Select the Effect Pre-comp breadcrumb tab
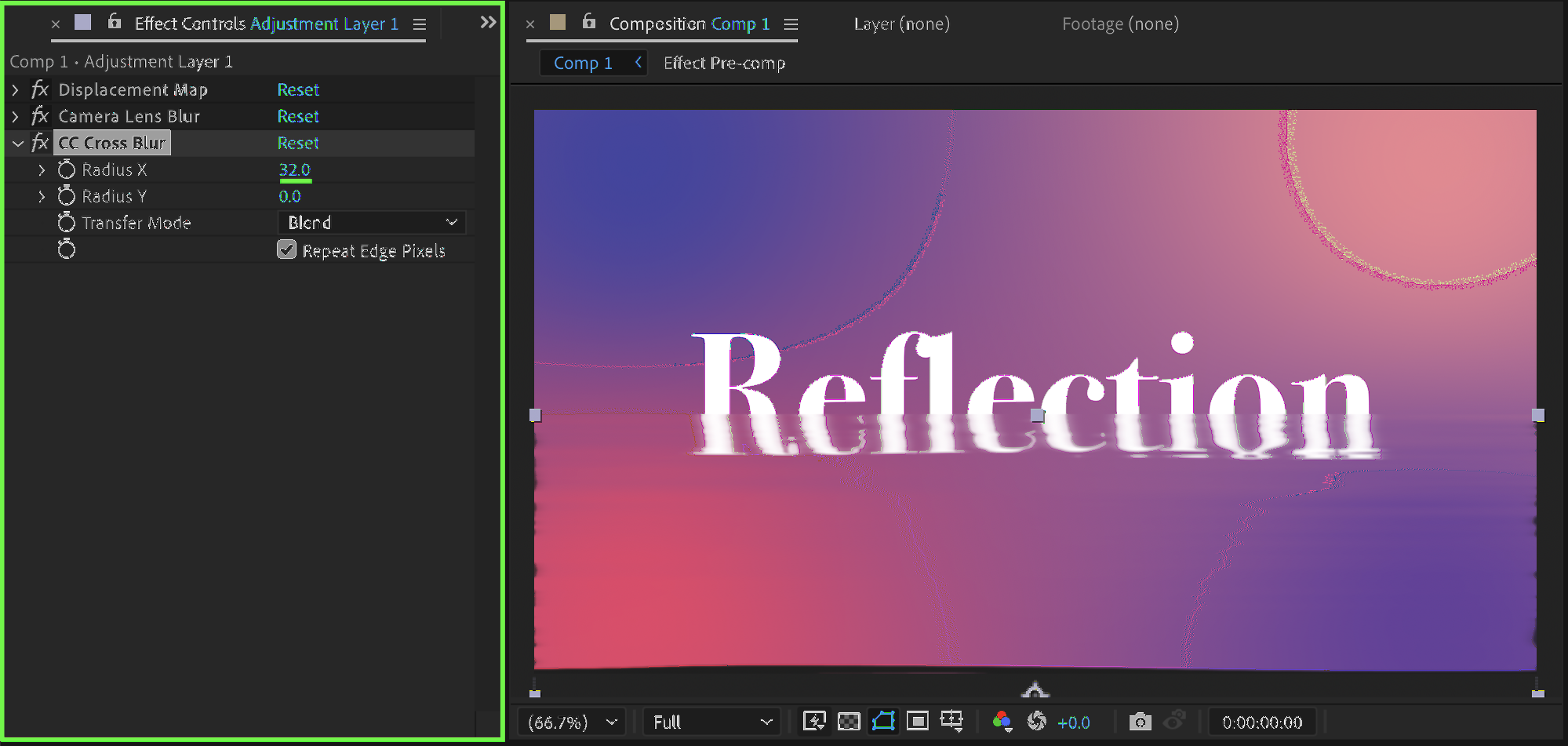 pos(724,63)
